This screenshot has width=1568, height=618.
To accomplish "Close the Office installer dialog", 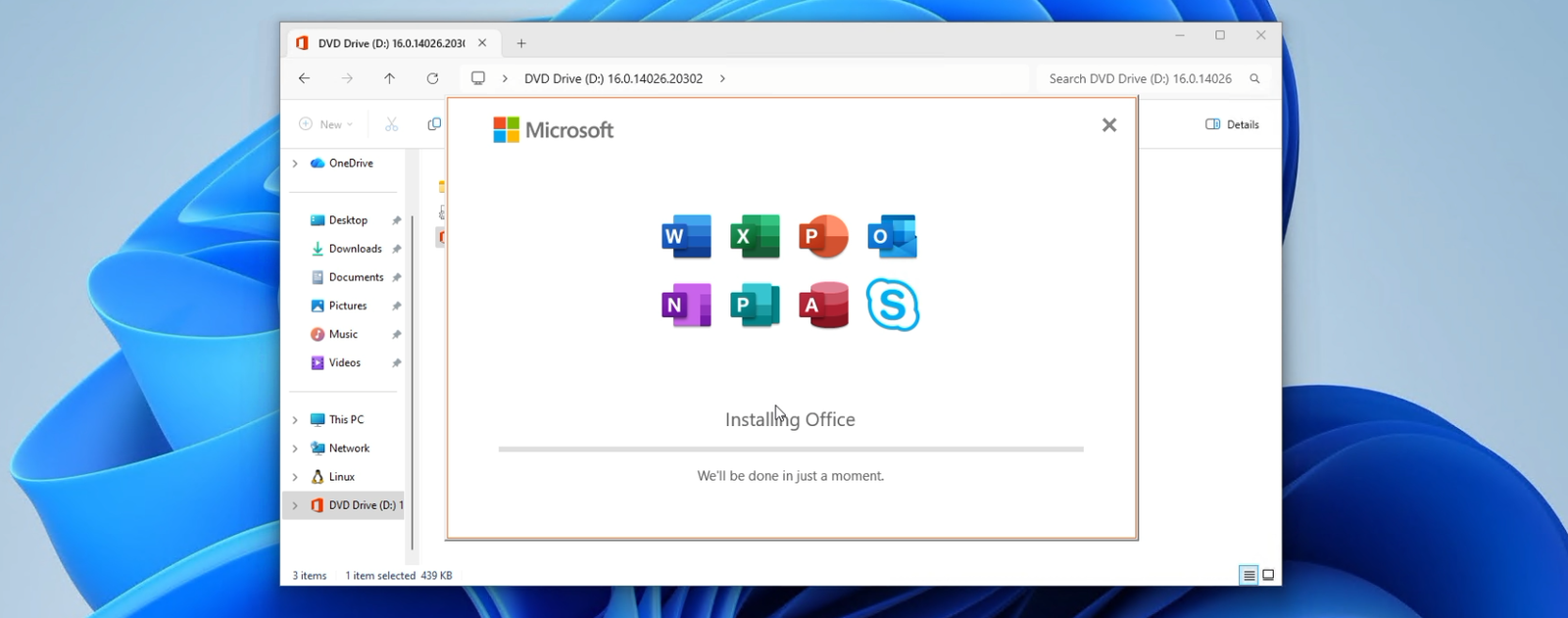I will pos(1109,125).
